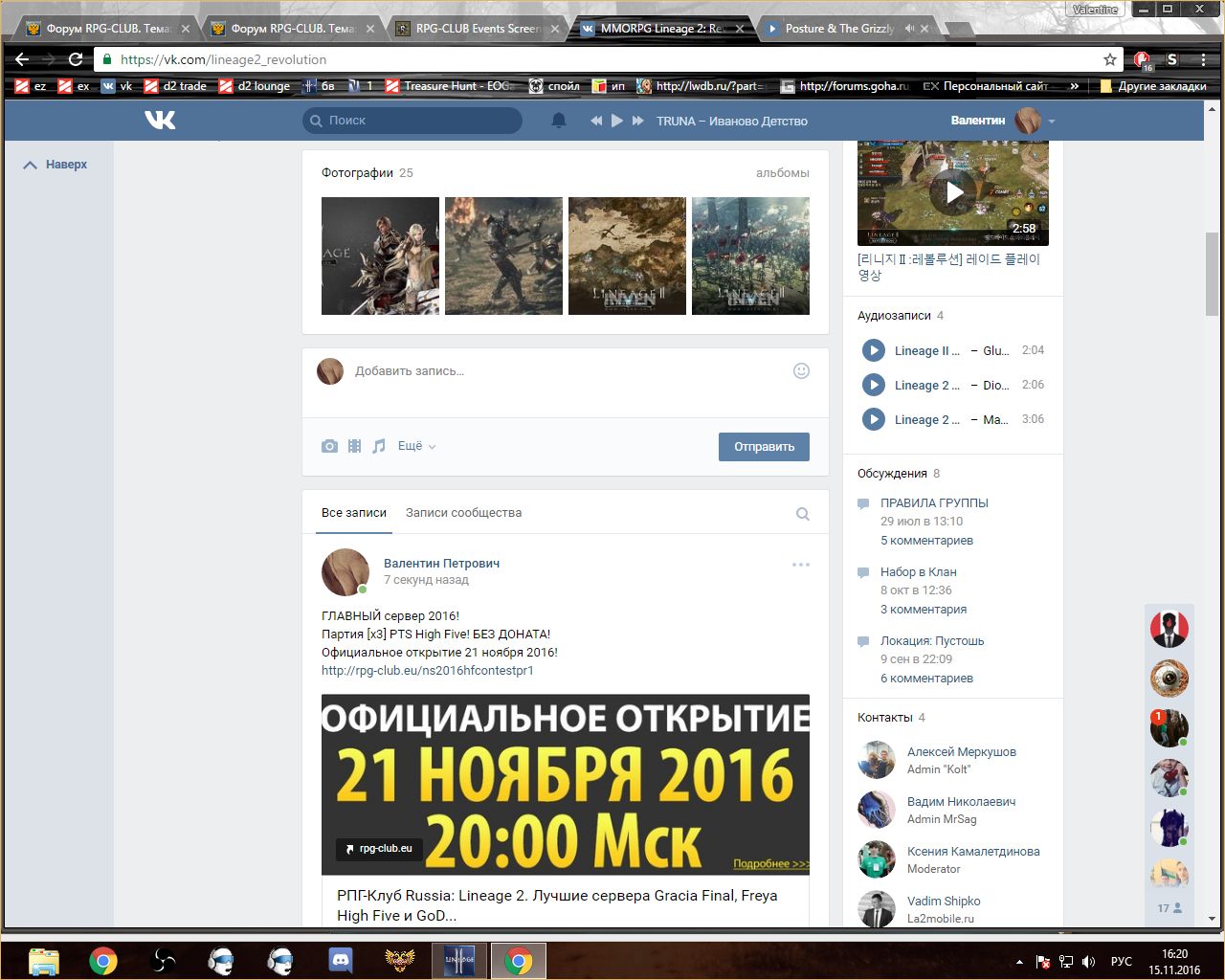Open the rpg-club.eu contest link in post
Viewport: 1225px width, 980px height.
point(428,671)
